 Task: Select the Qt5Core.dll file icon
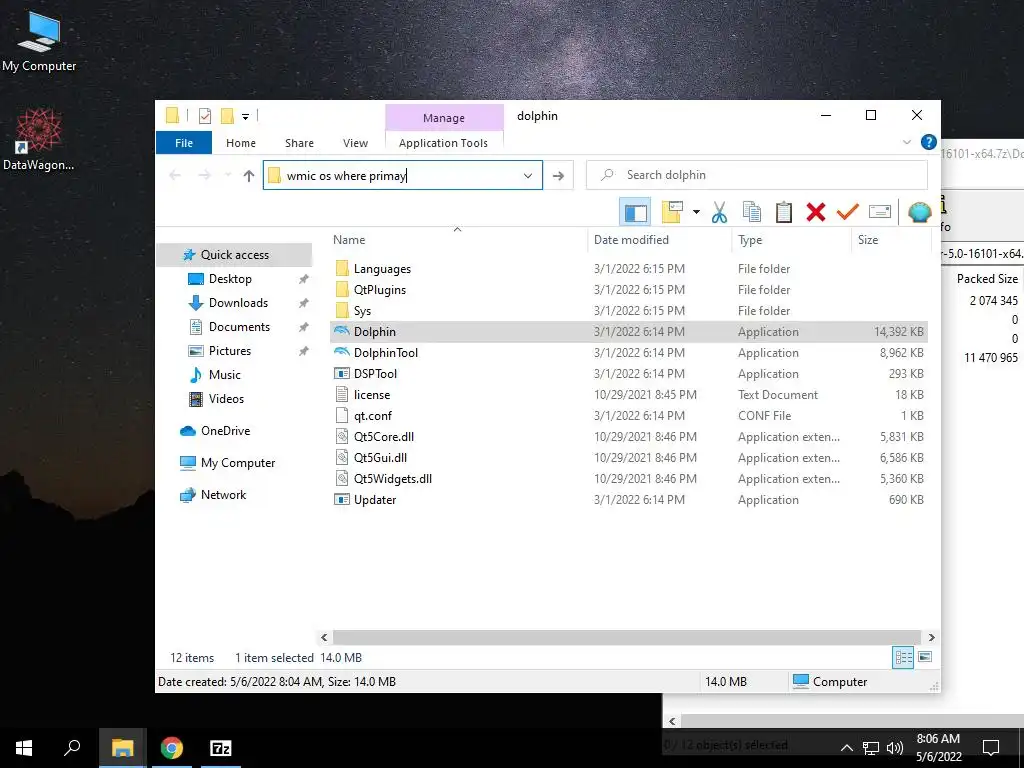(x=342, y=436)
